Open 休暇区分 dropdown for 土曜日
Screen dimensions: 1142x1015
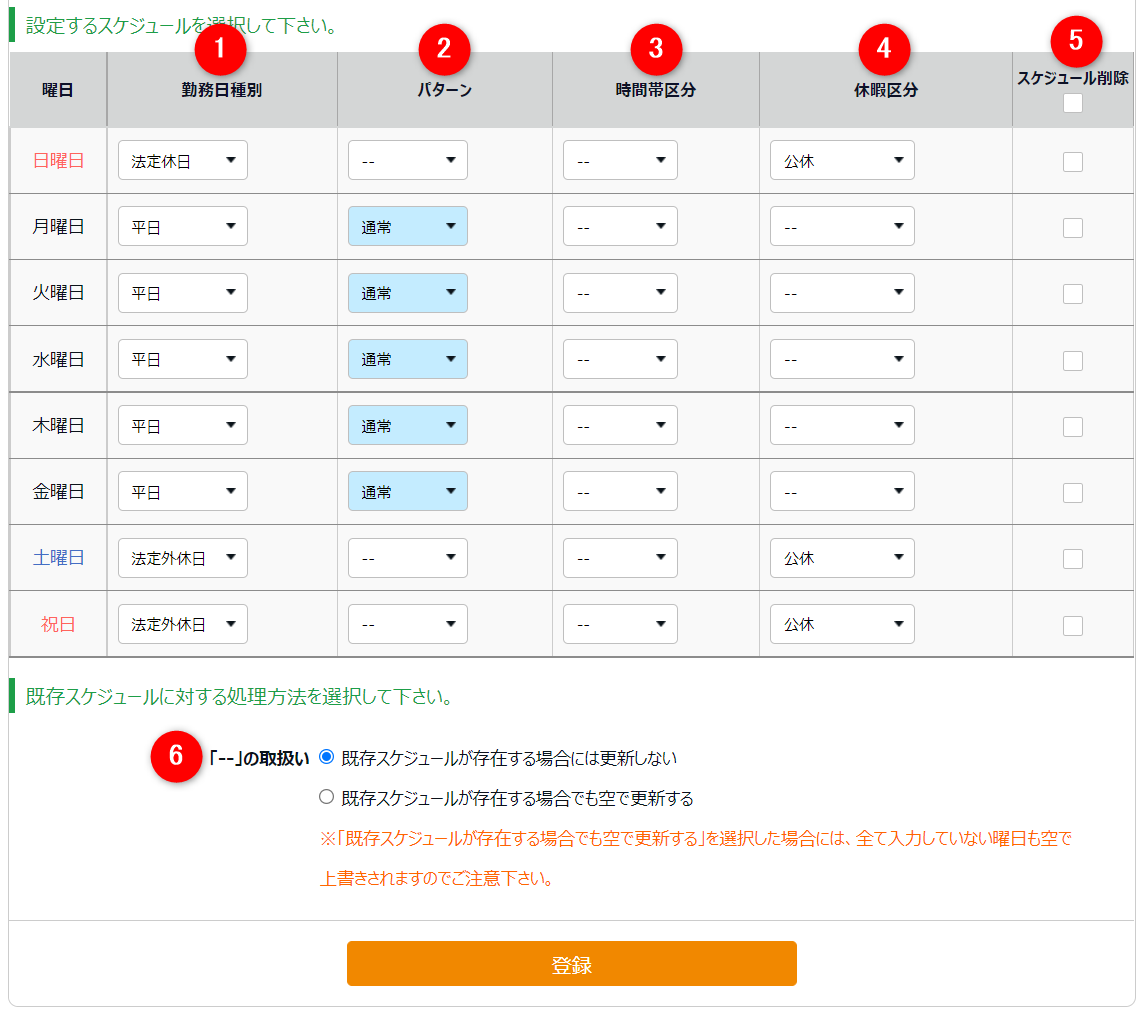pyautogui.click(x=842, y=558)
